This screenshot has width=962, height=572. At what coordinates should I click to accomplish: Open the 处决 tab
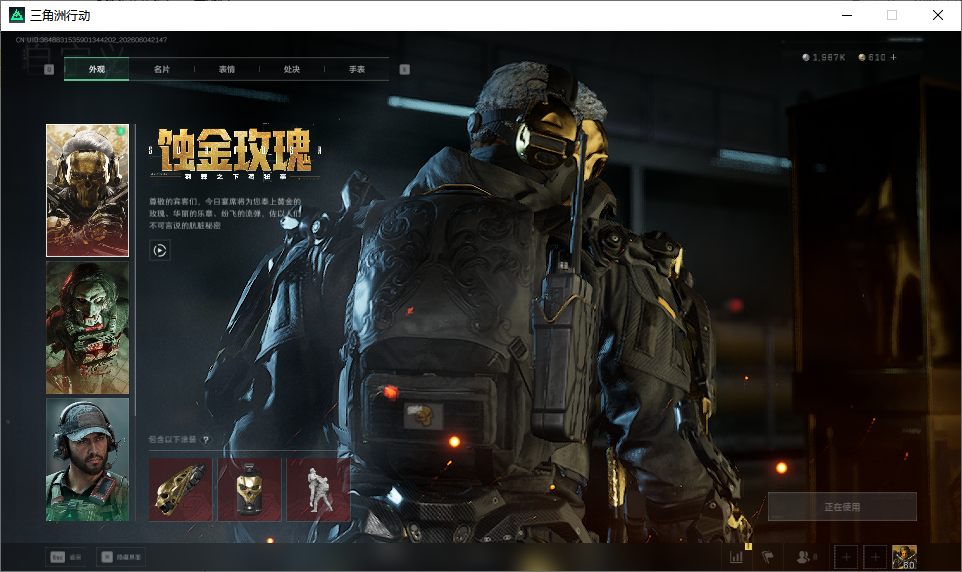pyautogui.click(x=291, y=69)
